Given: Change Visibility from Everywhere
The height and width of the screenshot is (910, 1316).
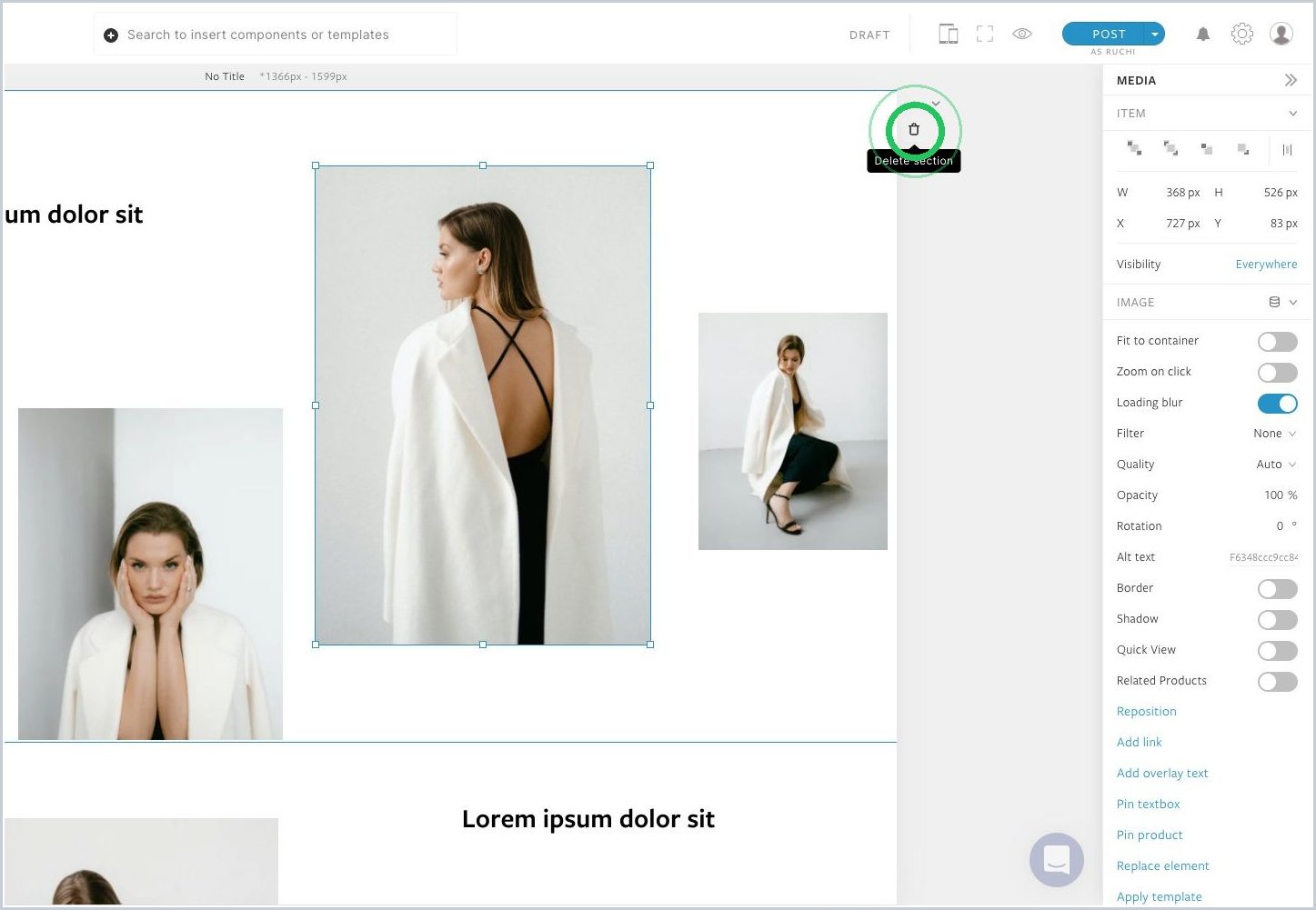Looking at the screenshot, I should 1266,265.
